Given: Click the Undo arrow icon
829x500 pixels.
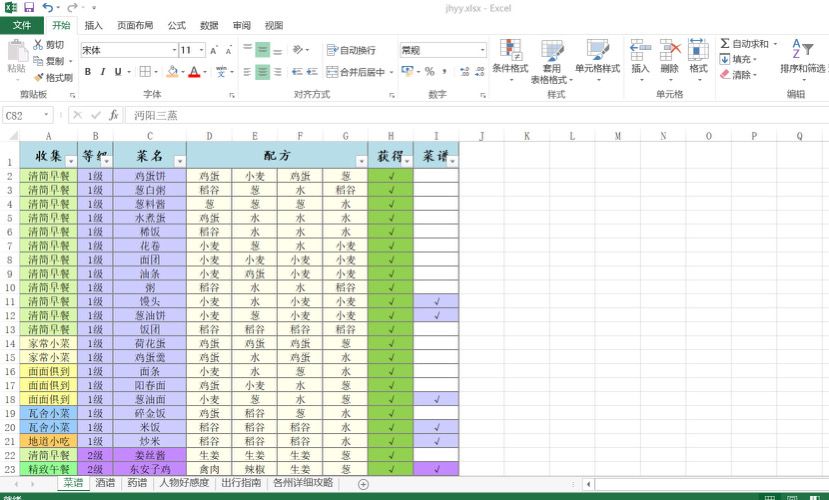Looking at the screenshot, I should 48,7.
